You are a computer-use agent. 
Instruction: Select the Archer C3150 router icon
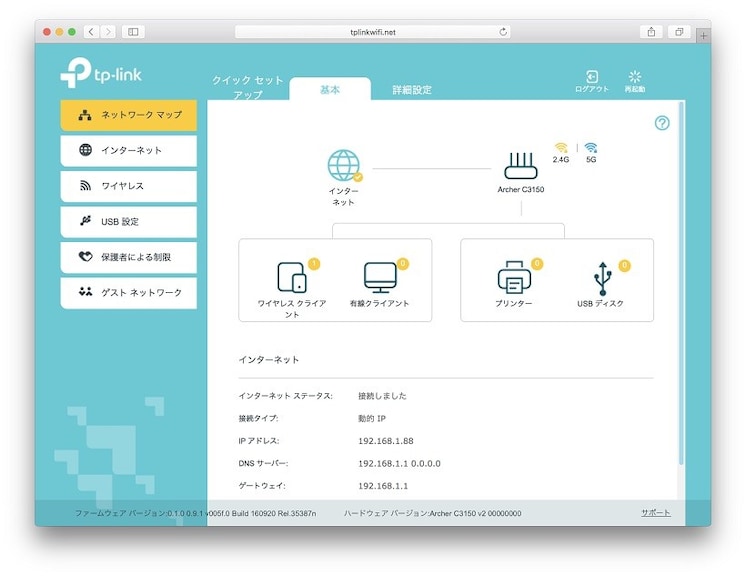521,166
